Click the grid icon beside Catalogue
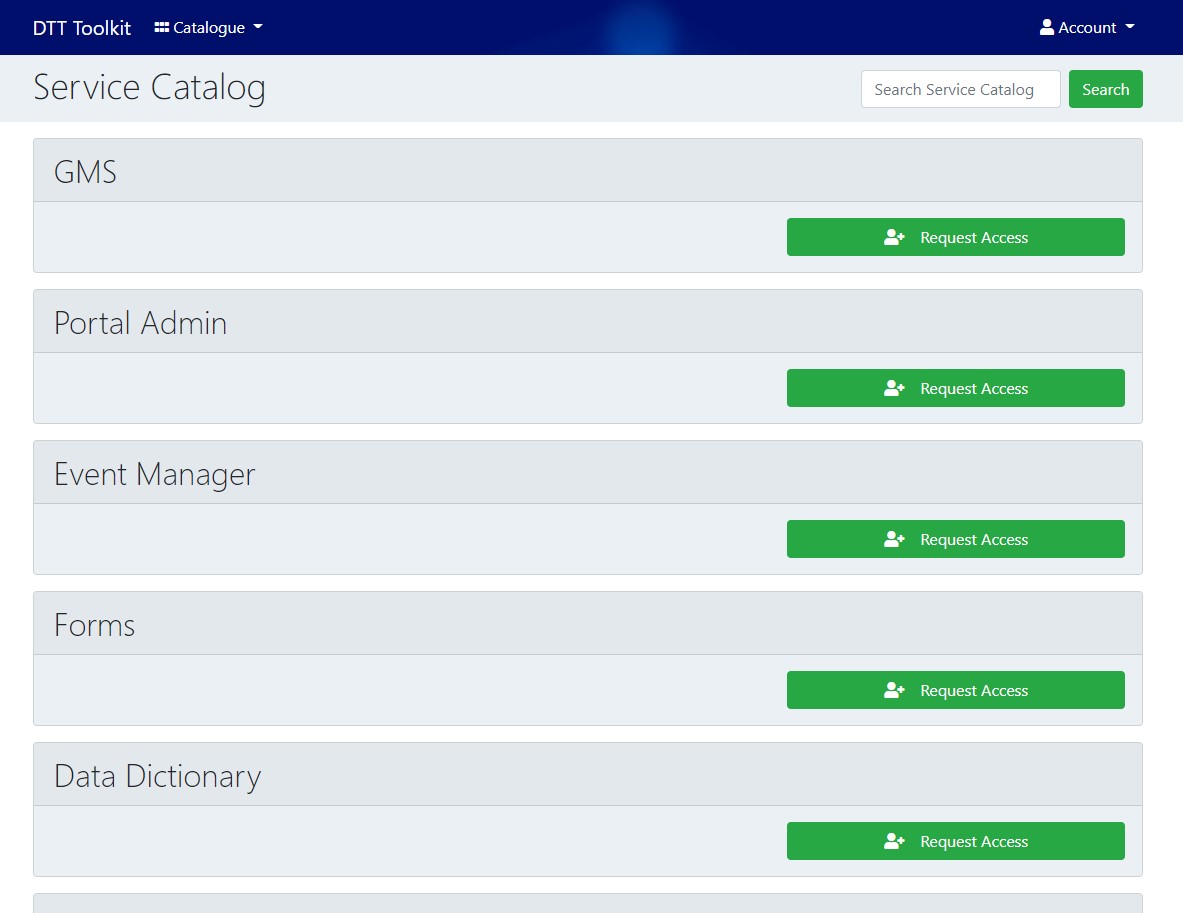Screen dimensions: 1183x913 pos(162,28)
